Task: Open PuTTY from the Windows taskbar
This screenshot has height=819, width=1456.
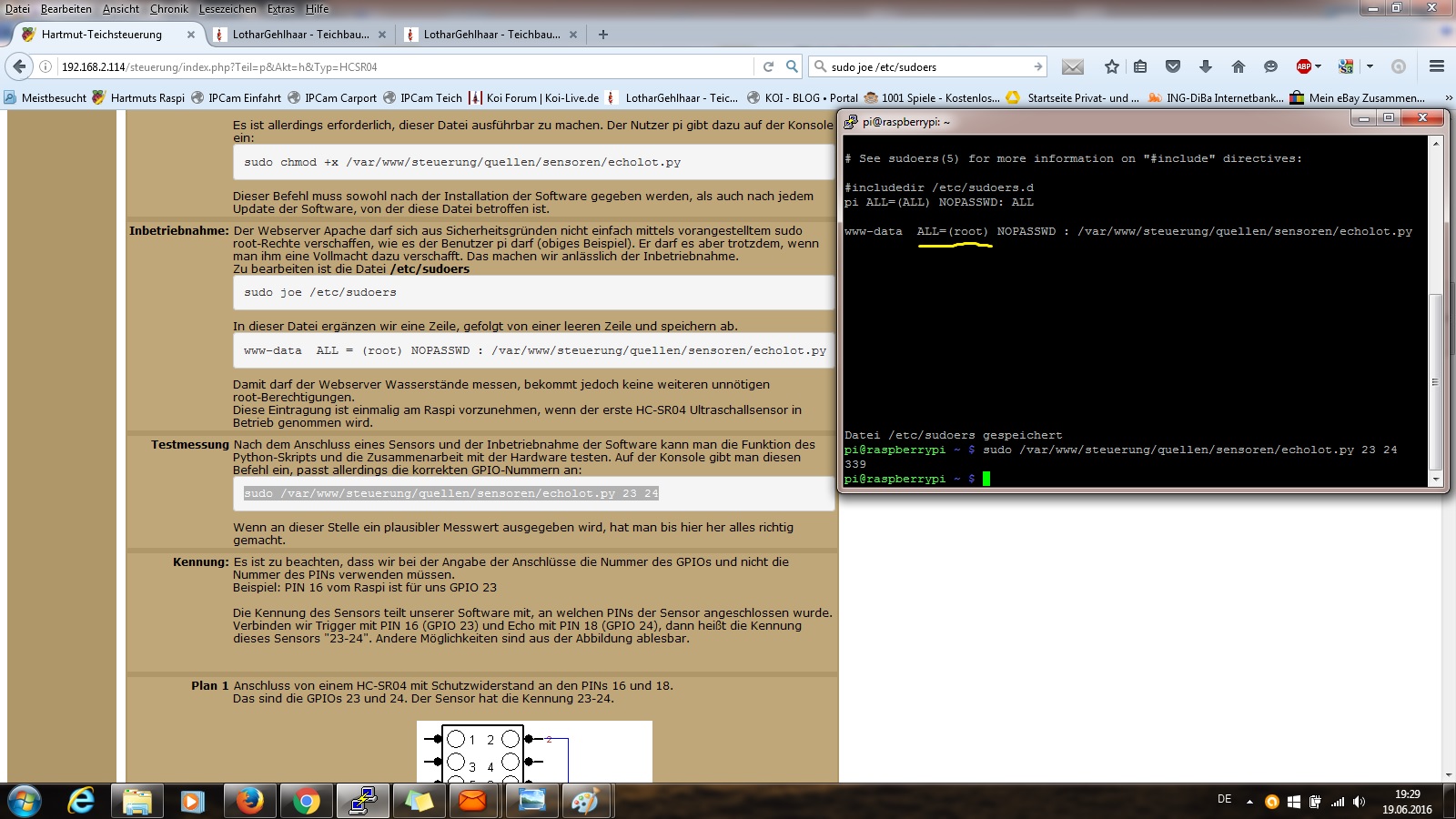Action: 363,801
